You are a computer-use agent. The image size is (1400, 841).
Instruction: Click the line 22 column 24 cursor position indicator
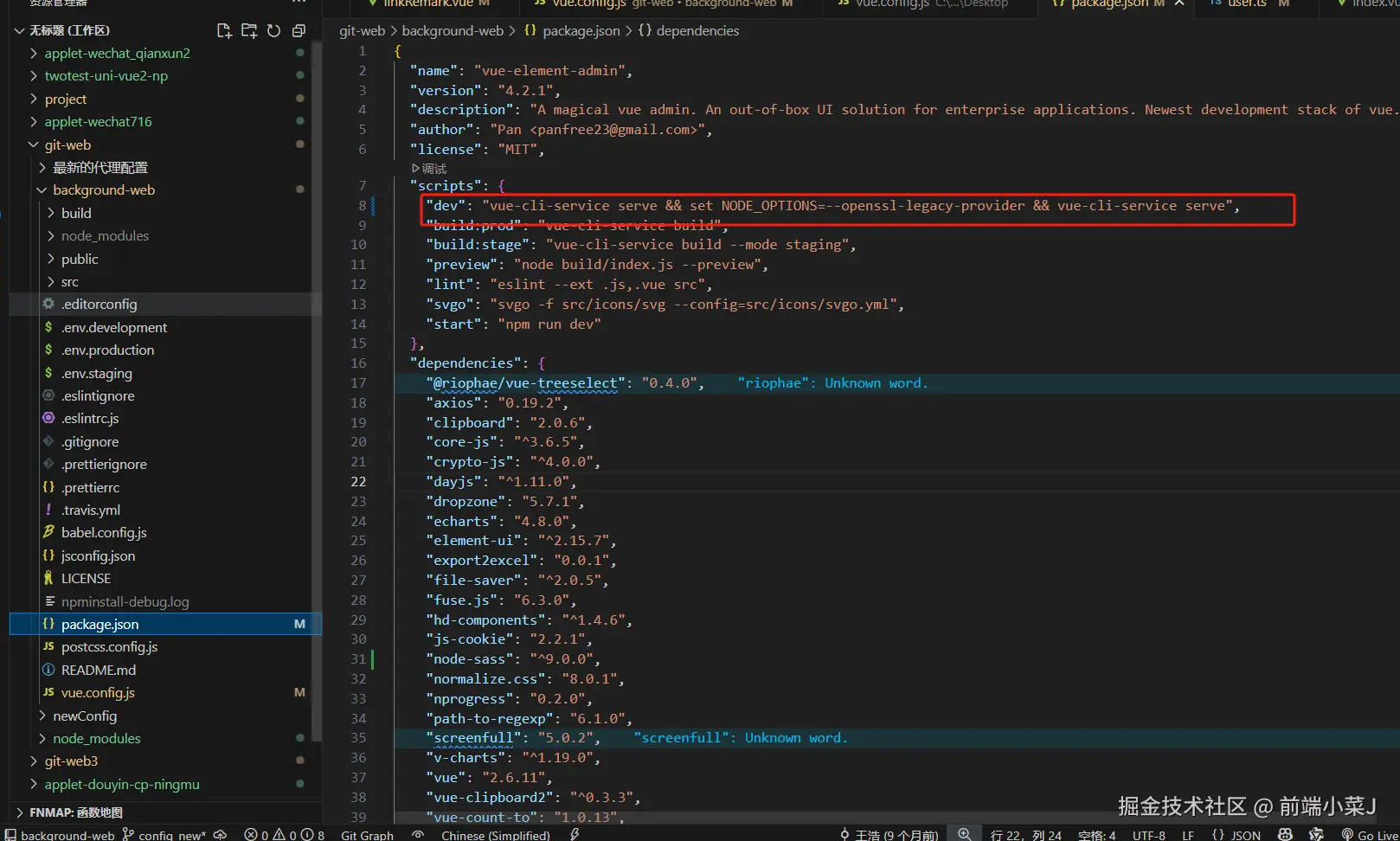click(1026, 835)
